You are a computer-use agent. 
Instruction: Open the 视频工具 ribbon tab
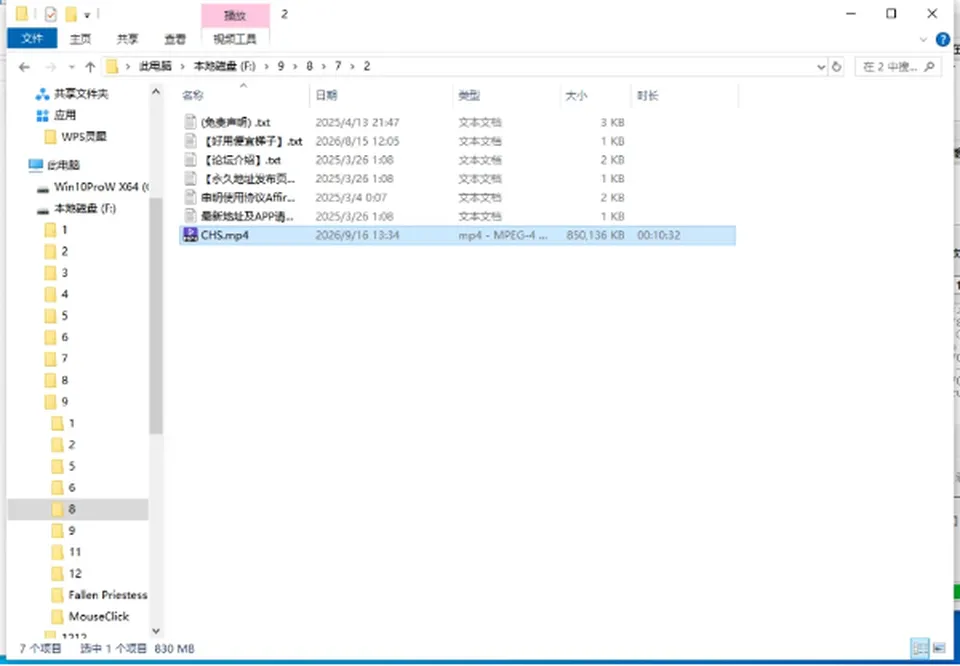pos(235,39)
